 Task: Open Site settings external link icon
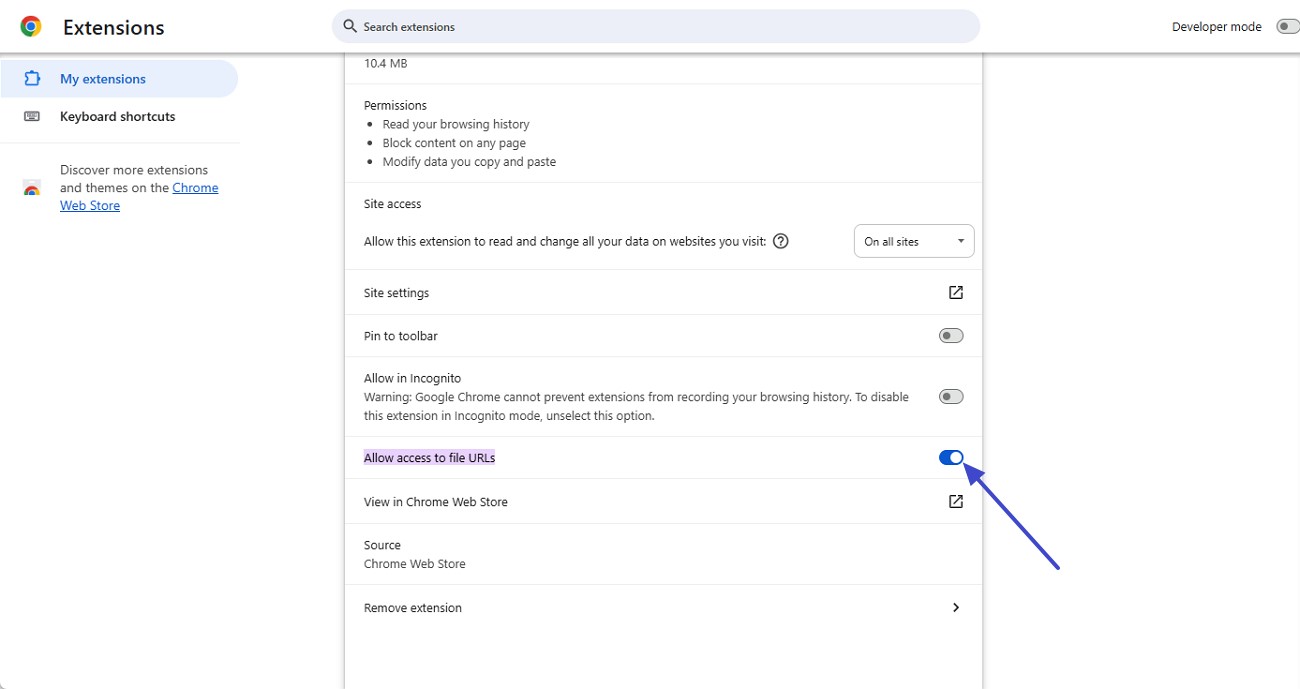tap(956, 292)
